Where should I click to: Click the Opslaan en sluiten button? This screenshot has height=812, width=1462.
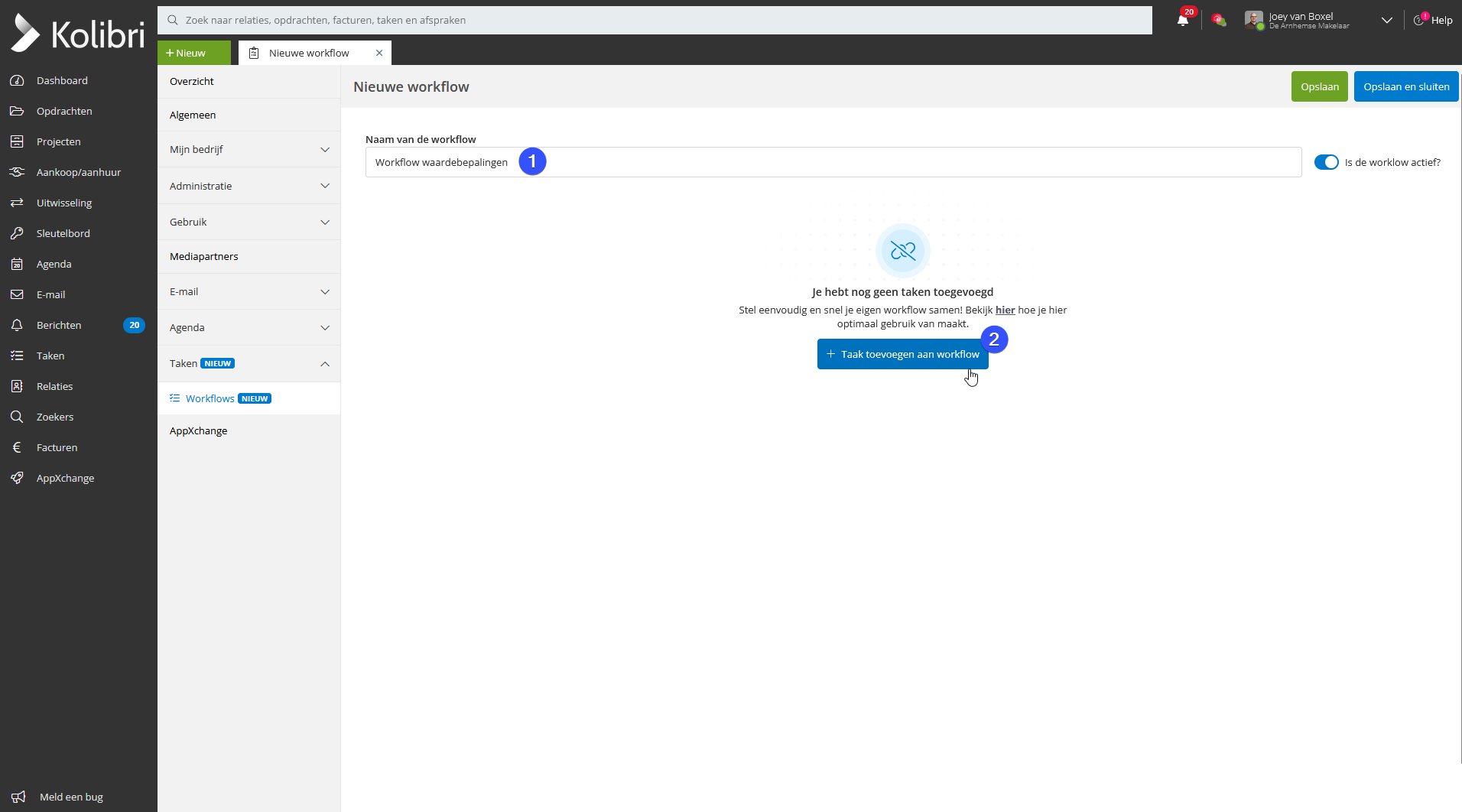[x=1405, y=86]
